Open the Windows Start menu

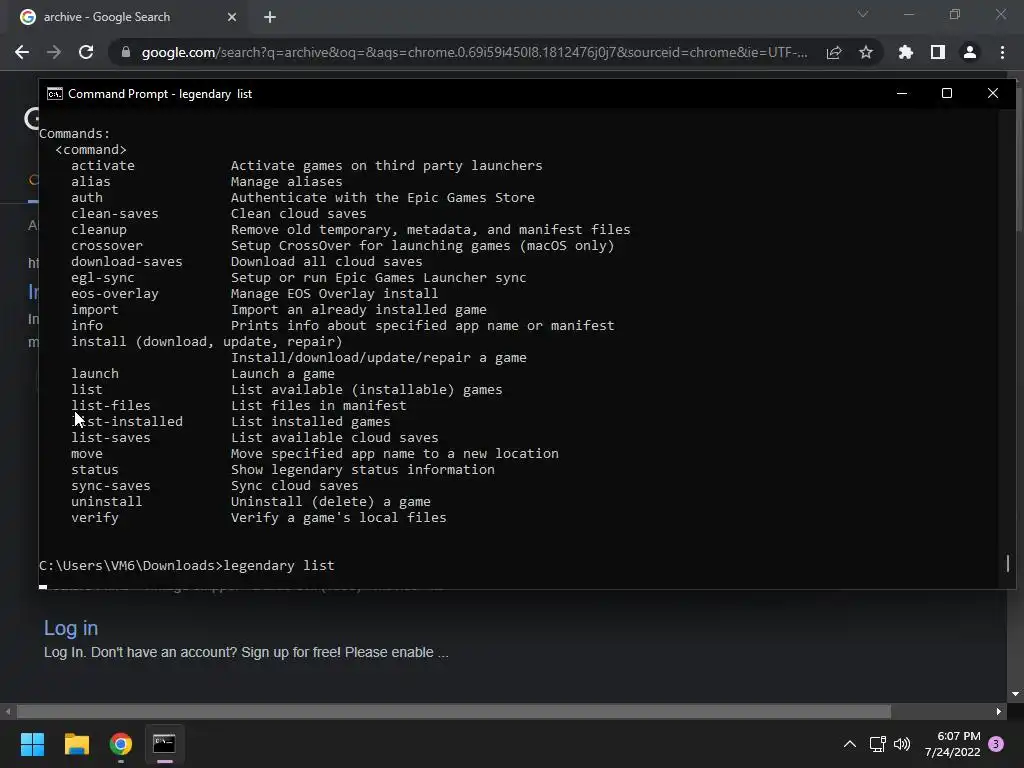(32, 744)
